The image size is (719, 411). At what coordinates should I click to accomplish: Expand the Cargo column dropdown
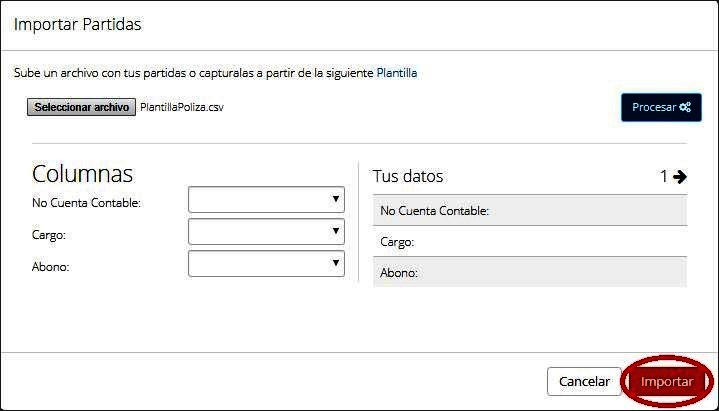266,232
